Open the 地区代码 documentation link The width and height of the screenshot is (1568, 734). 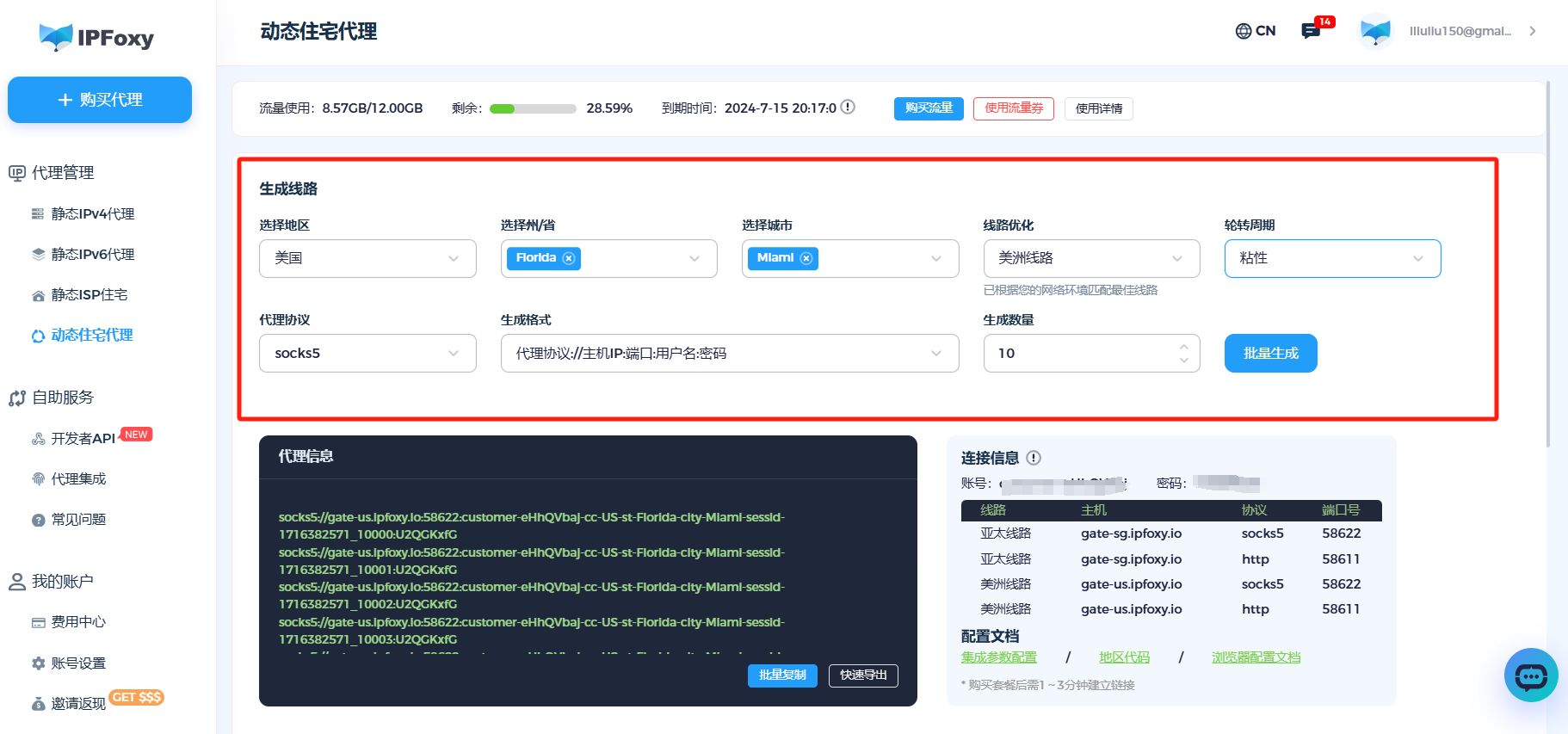tap(1124, 657)
